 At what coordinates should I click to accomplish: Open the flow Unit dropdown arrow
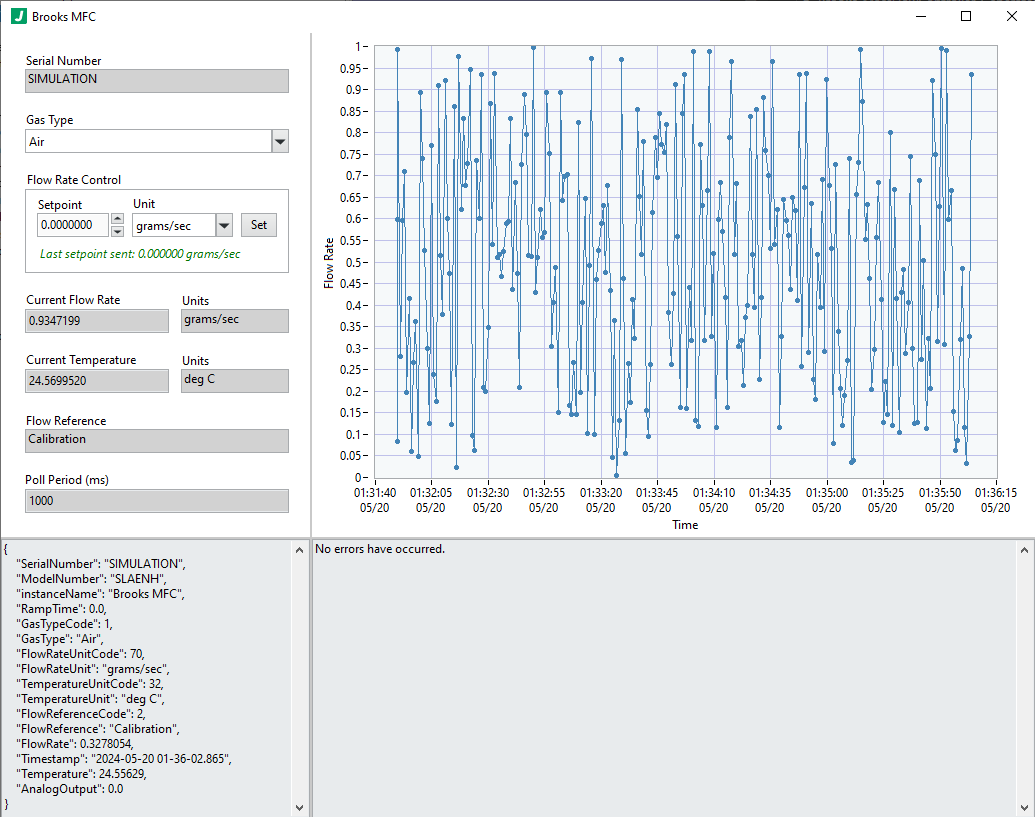click(x=224, y=226)
